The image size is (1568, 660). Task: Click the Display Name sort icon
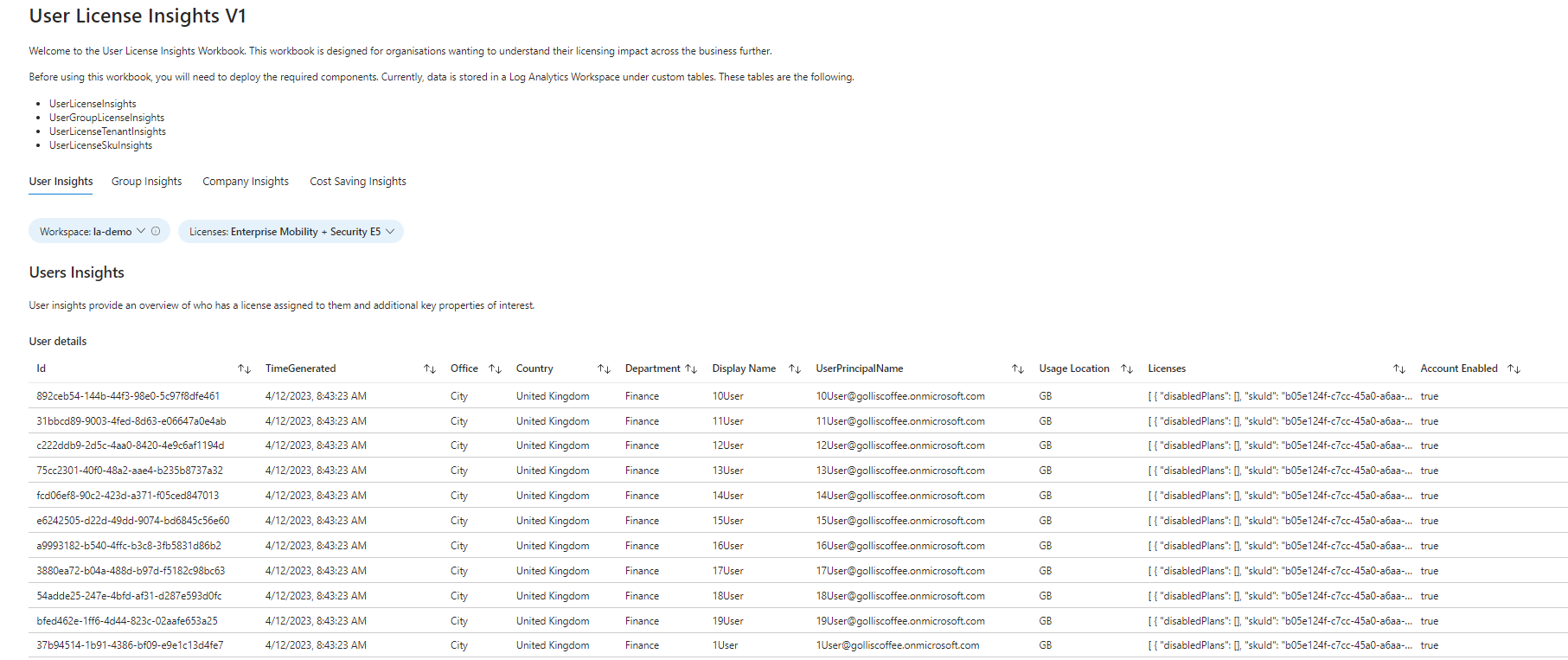tap(794, 369)
